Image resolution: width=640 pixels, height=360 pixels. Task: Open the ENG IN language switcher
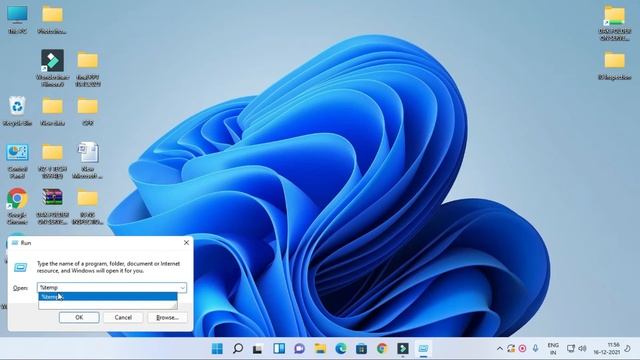553,349
